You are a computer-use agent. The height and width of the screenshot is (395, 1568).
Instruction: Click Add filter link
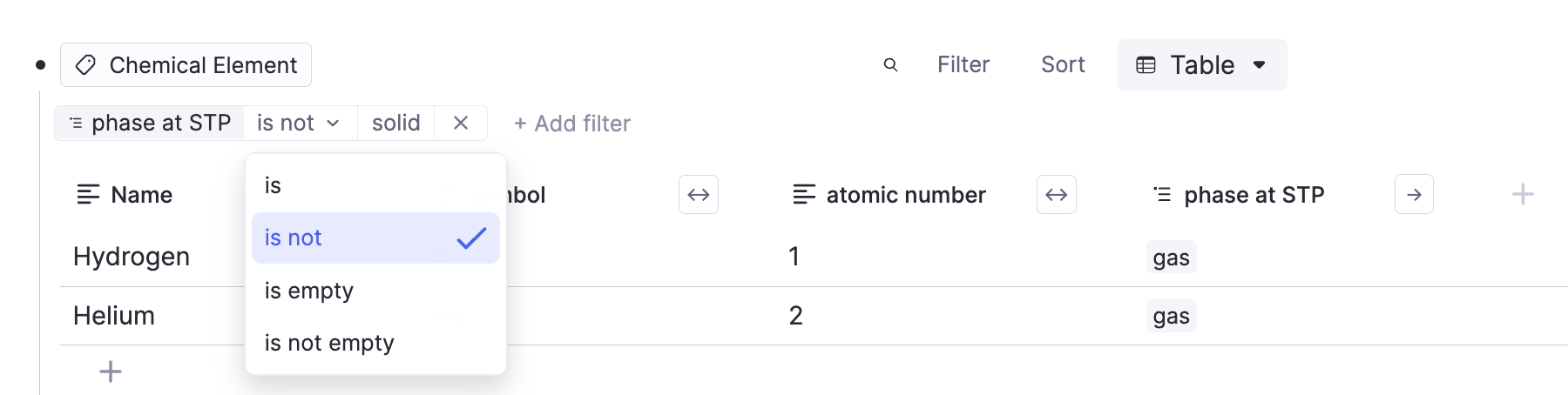click(x=571, y=124)
